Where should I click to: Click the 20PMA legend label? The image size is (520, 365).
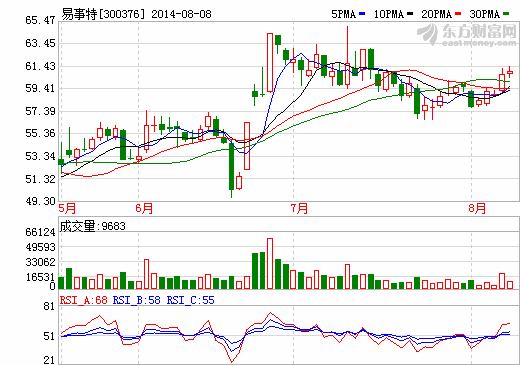[436, 14]
